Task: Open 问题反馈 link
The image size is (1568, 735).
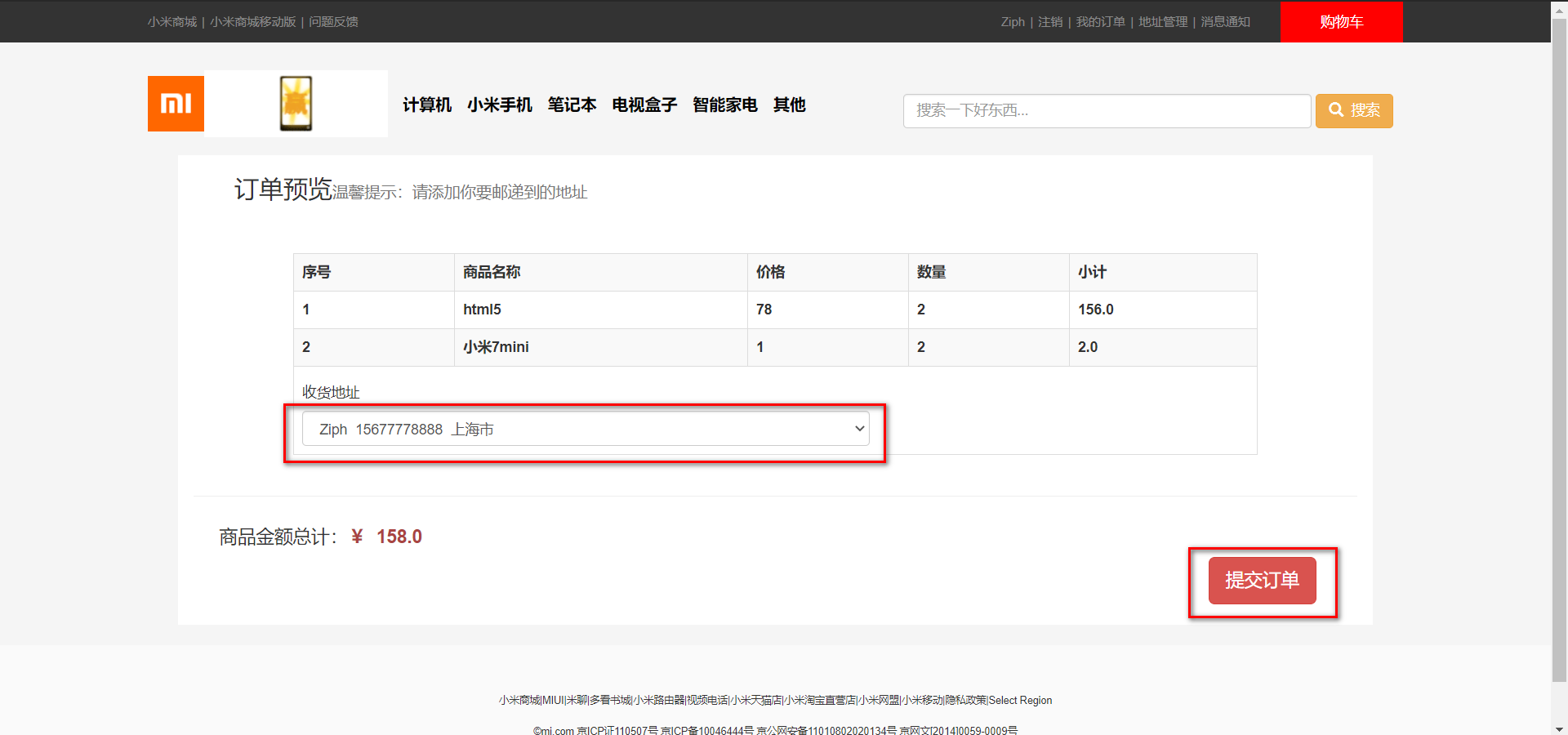Action: [x=333, y=22]
